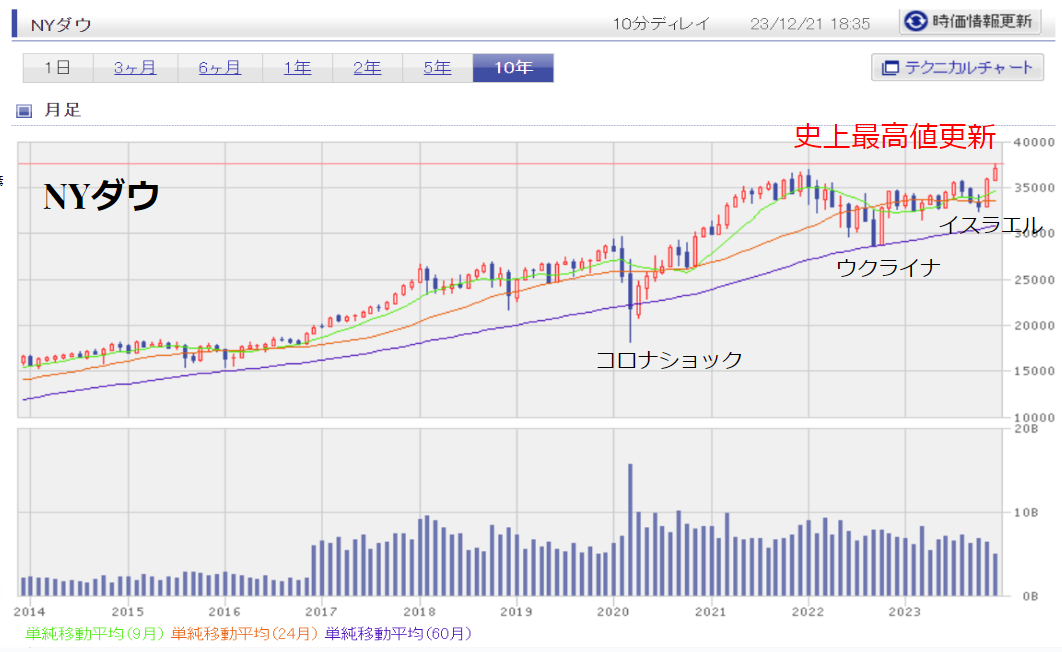Click the circular refresh icon
1062x652 pixels.
(x=916, y=22)
